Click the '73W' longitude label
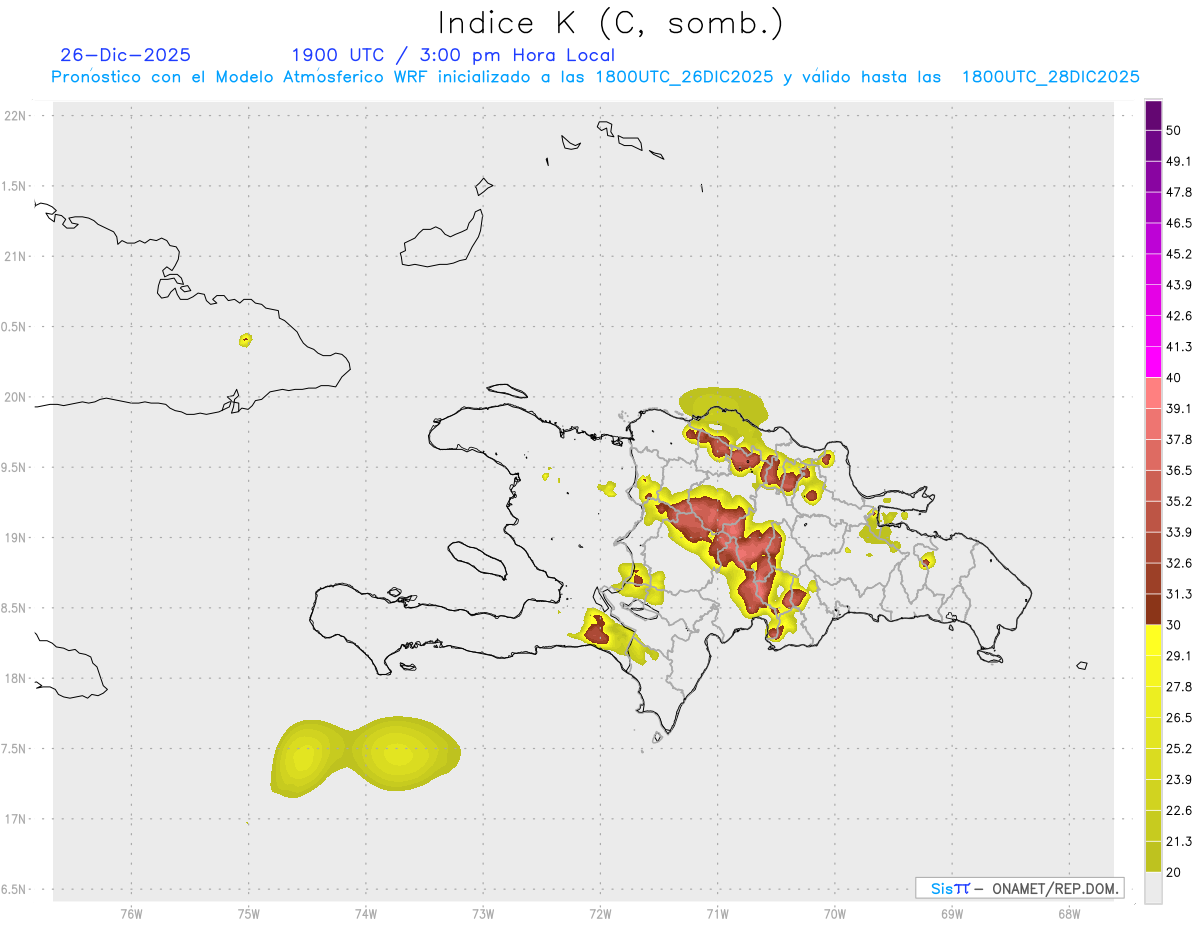The width and height of the screenshot is (1200, 927). [x=483, y=913]
